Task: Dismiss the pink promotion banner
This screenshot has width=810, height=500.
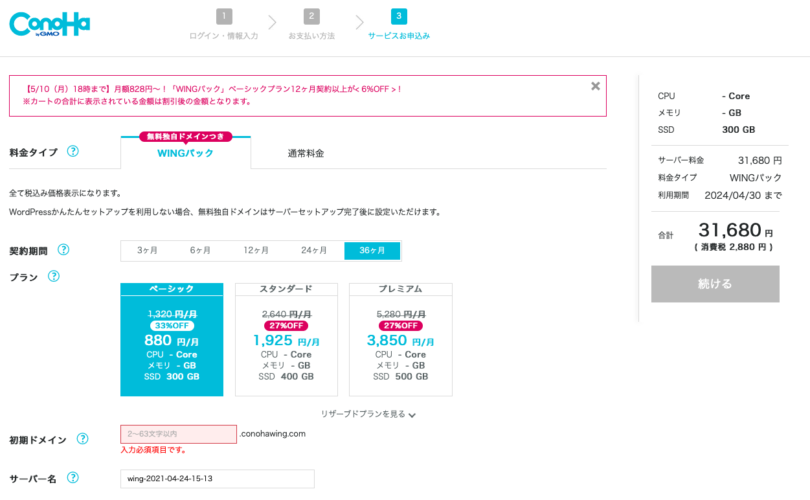Action: point(596,86)
